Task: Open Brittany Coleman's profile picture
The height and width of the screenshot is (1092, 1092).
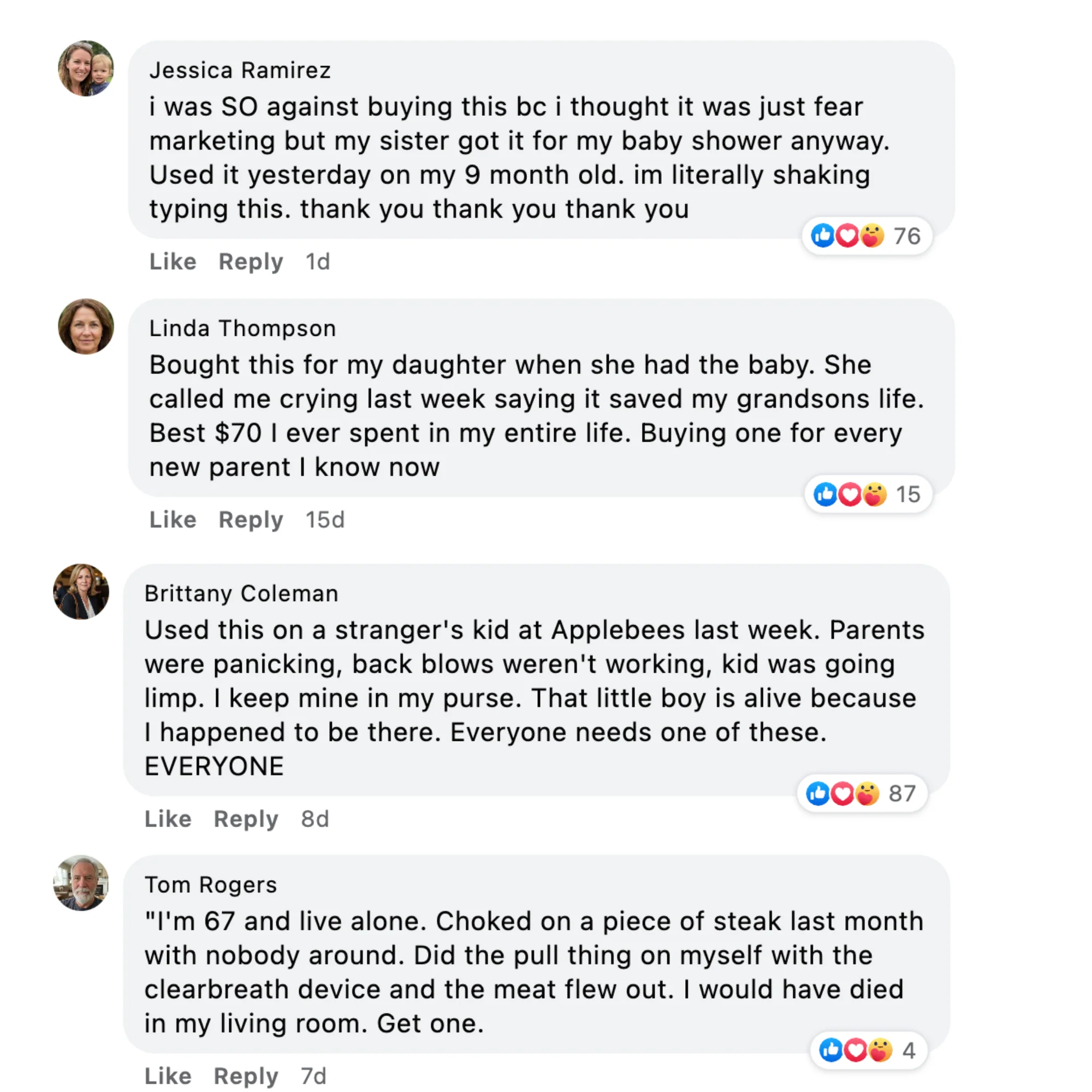Action: [x=81, y=592]
